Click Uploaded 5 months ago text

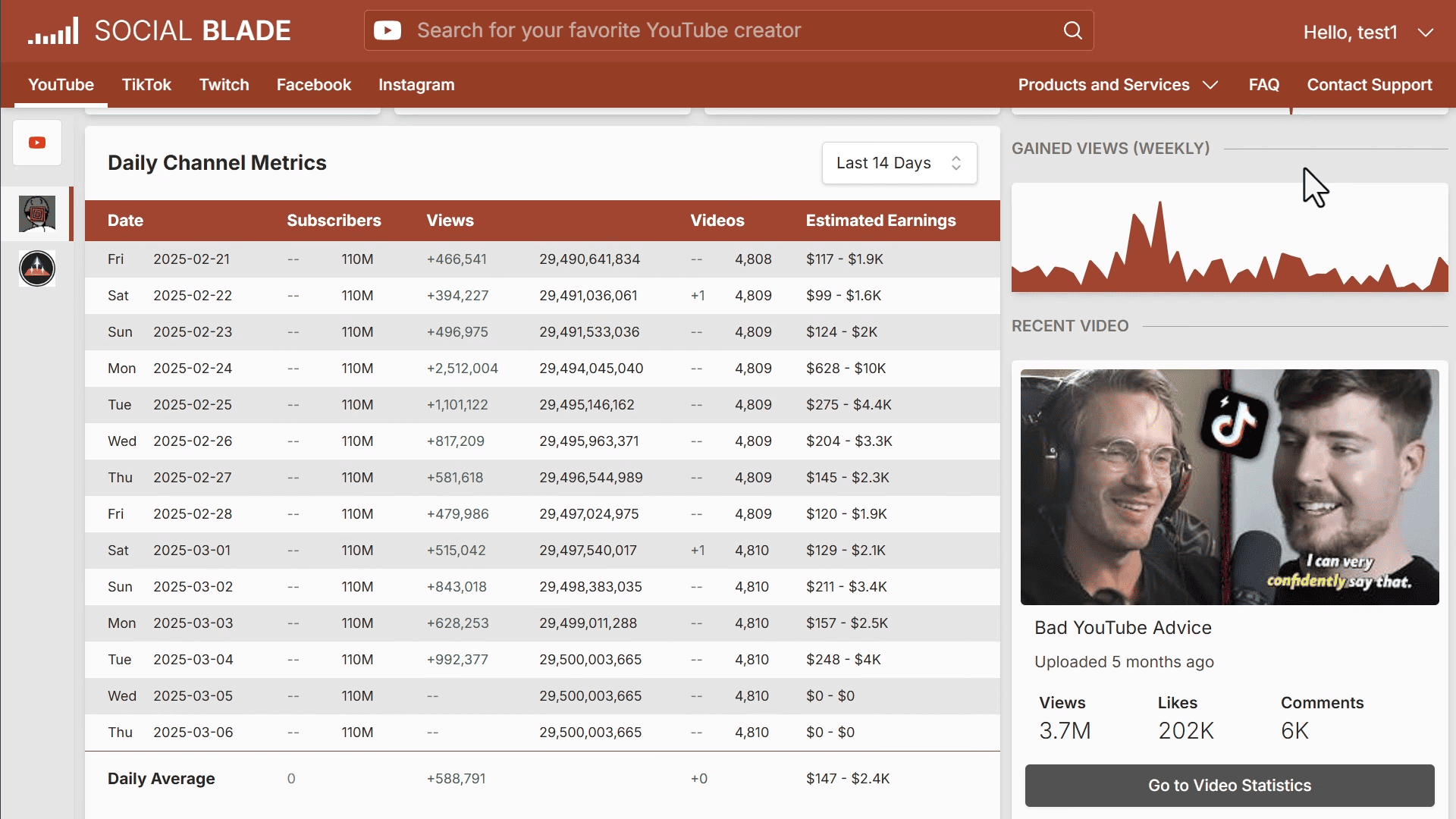coord(1124,662)
